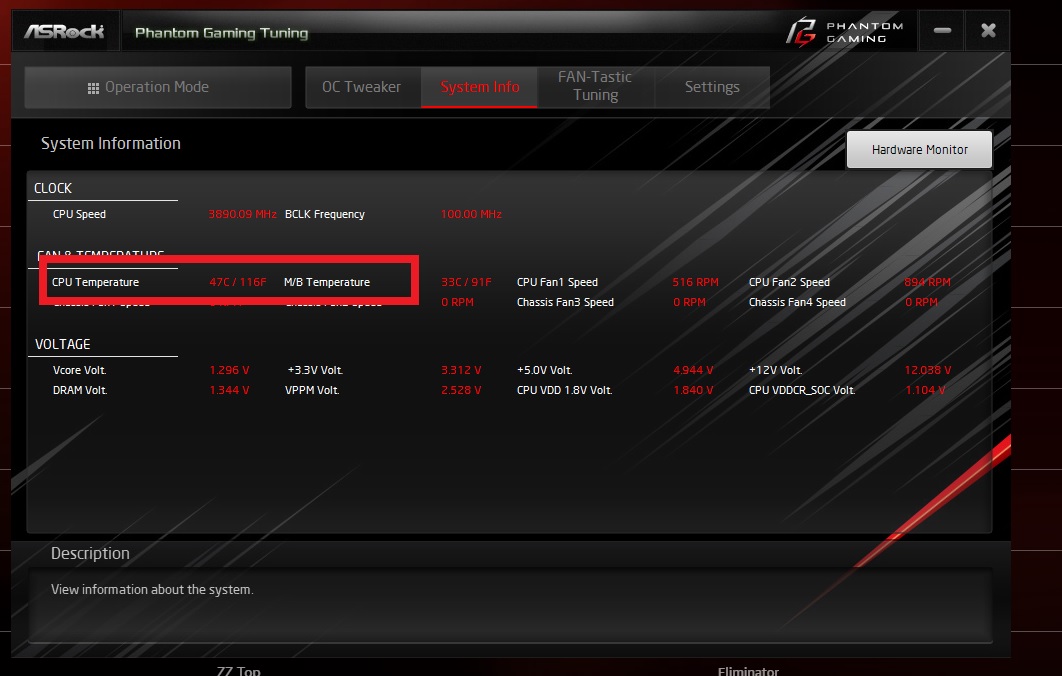
Task: Click the +3.3V Volt. label
Action: [x=315, y=370]
